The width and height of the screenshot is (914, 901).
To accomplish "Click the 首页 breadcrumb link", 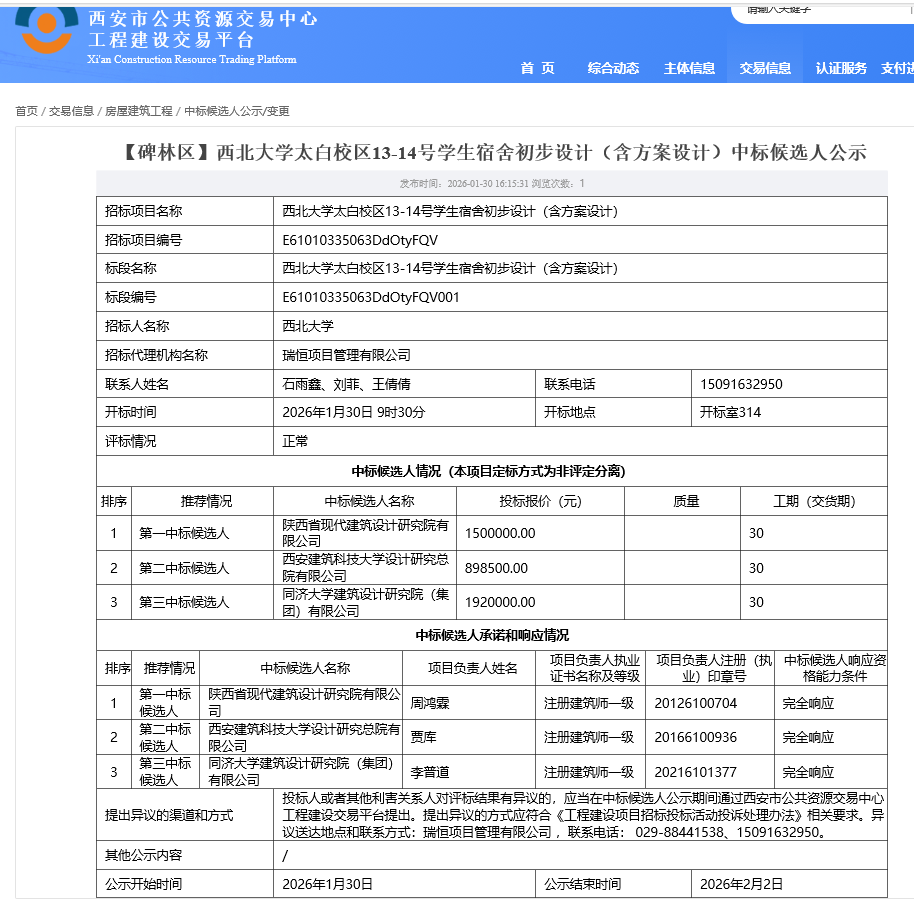I will coord(26,111).
